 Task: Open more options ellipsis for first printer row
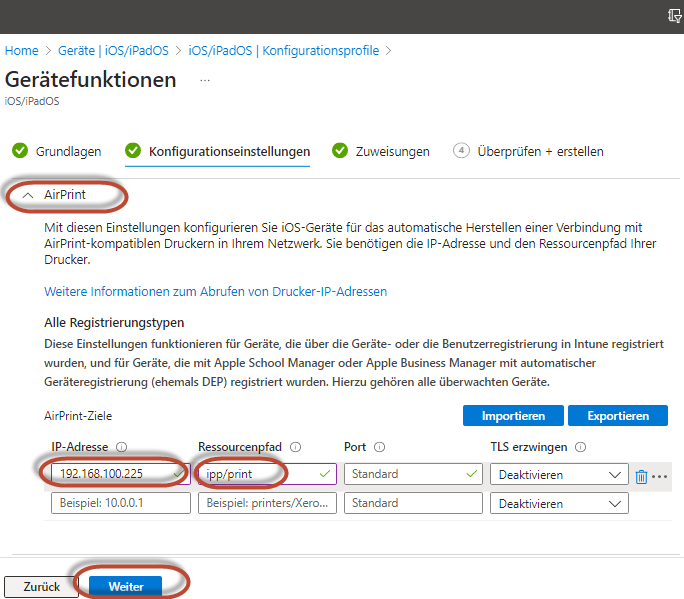(x=659, y=476)
